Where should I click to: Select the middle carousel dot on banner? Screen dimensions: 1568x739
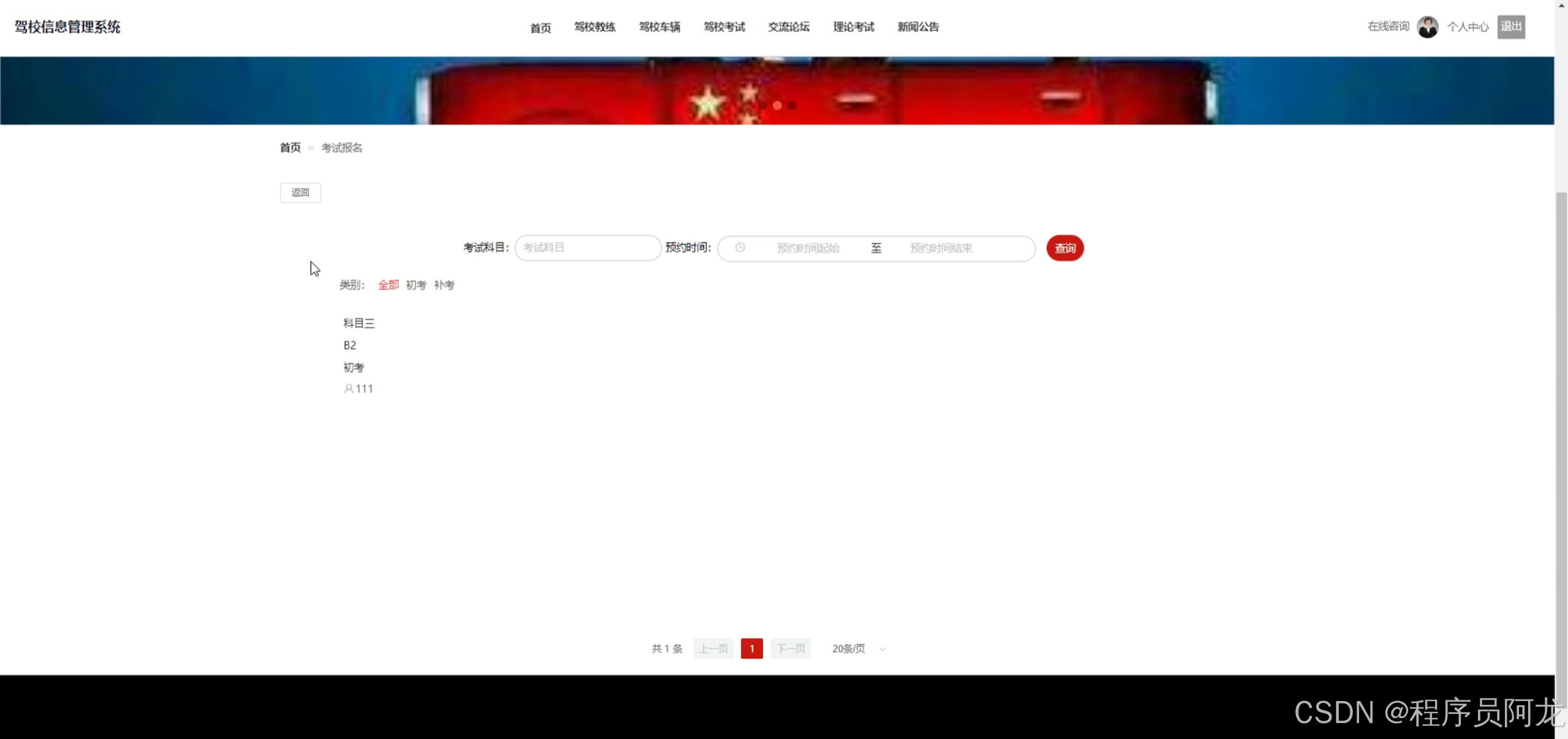point(777,105)
